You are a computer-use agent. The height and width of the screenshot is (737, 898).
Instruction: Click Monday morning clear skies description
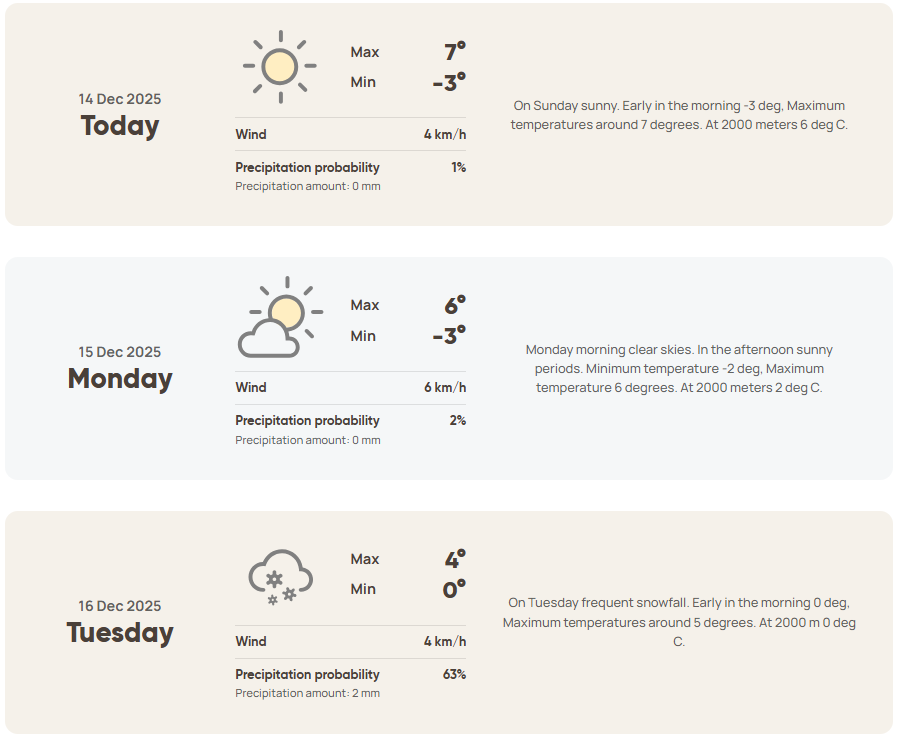coord(679,369)
